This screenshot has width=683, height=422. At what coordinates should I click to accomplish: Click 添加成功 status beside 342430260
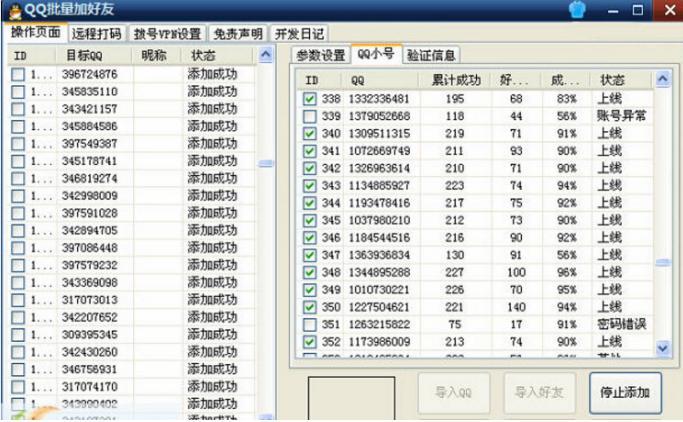[212, 352]
